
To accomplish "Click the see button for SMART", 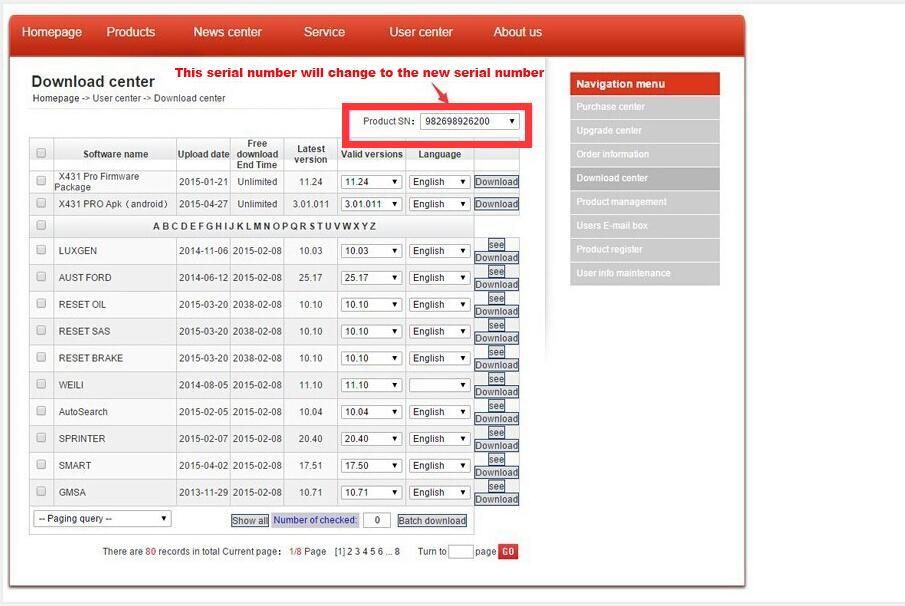I will [x=496, y=460].
